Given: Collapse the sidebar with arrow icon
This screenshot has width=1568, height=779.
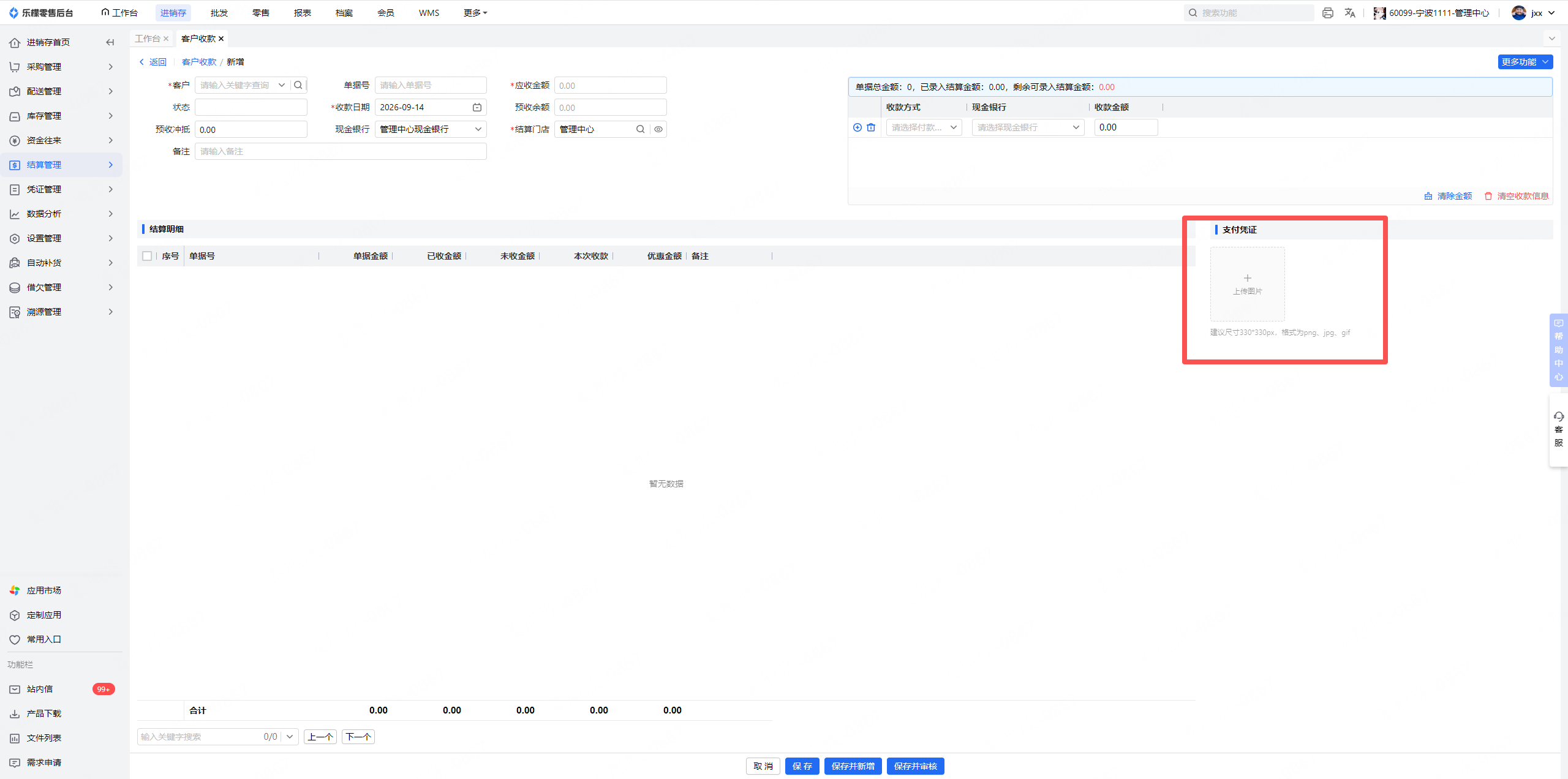Looking at the screenshot, I should coord(110,42).
